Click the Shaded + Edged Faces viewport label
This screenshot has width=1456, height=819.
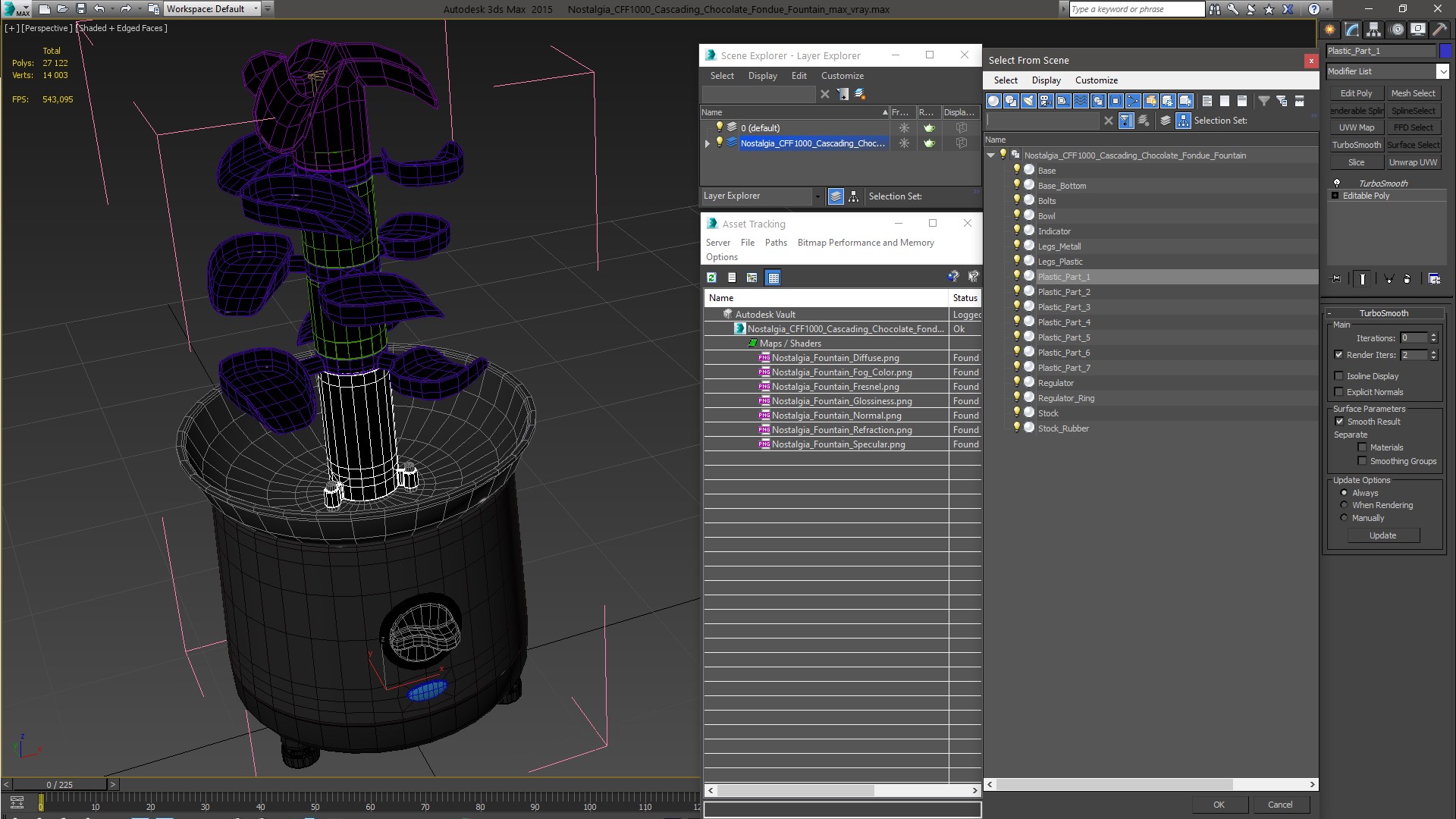(x=122, y=28)
